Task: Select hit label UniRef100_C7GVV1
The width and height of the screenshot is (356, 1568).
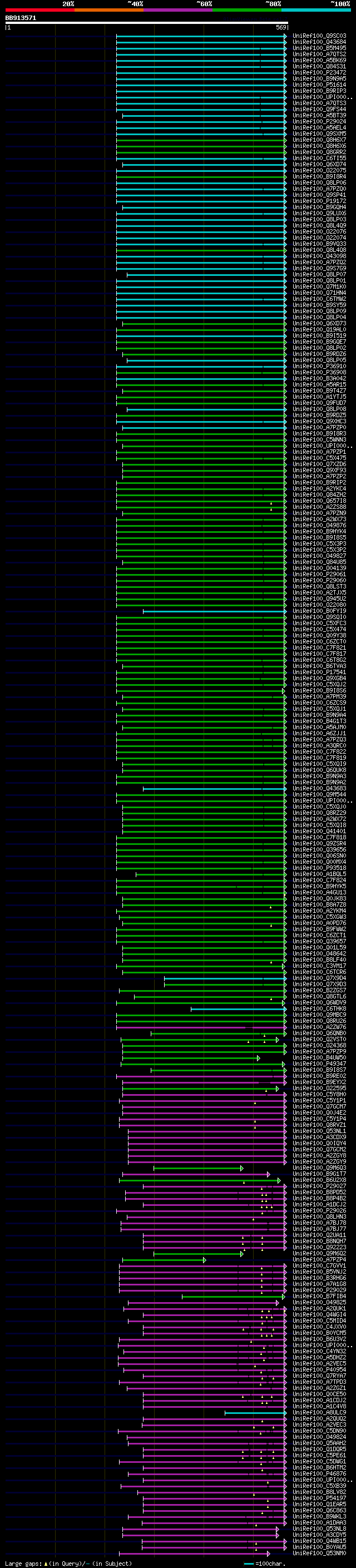Action: [319, 1265]
